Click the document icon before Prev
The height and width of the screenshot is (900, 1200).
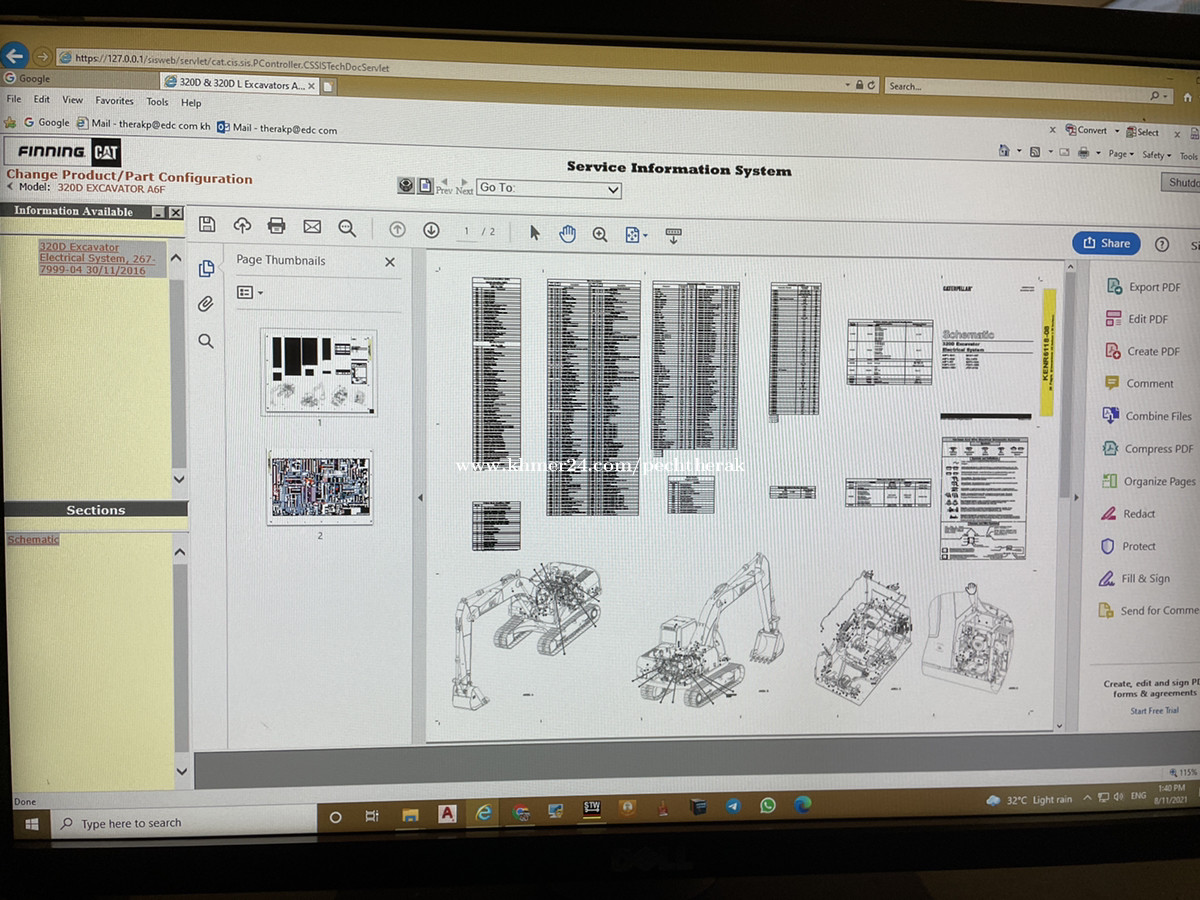[x=425, y=186]
